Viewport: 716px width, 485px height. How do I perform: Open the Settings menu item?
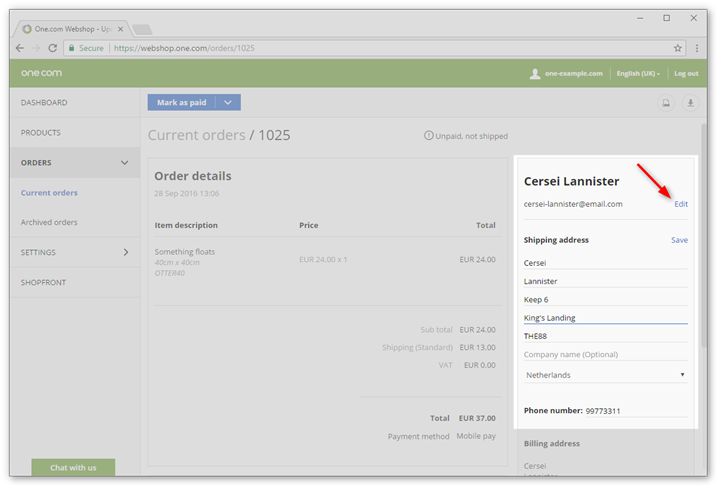[x=75, y=252]
